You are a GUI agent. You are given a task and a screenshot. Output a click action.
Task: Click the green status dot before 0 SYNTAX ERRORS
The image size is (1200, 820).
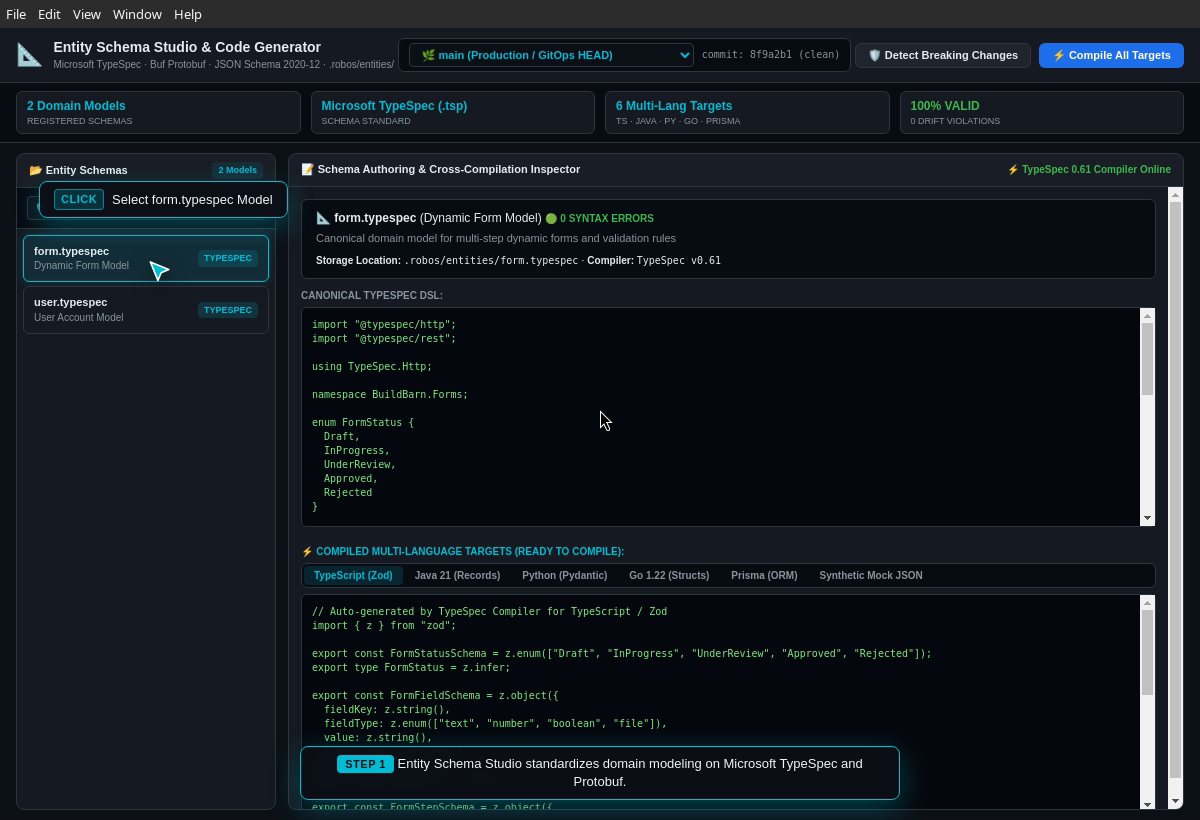551,218
